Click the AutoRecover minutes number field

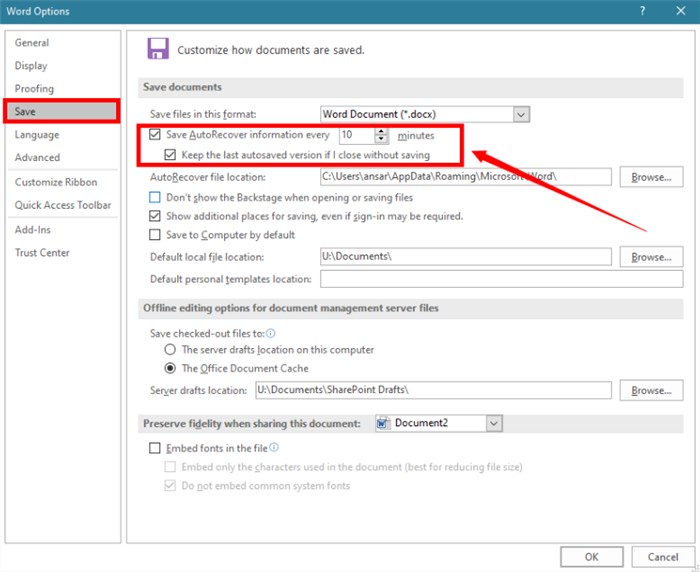(357, 135)
